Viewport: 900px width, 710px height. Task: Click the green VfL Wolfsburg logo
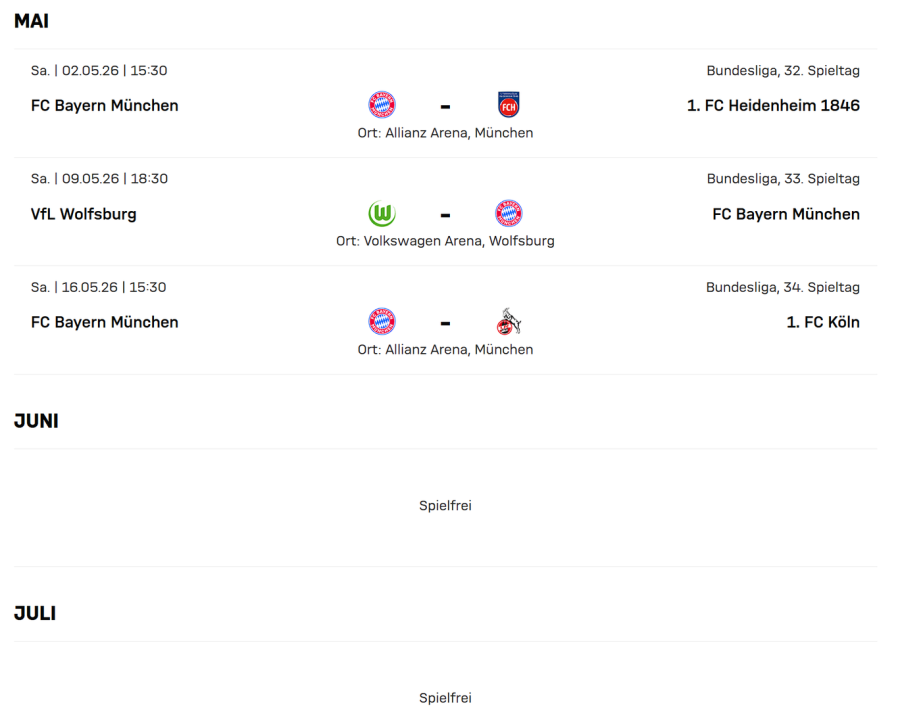pos(382,214)
